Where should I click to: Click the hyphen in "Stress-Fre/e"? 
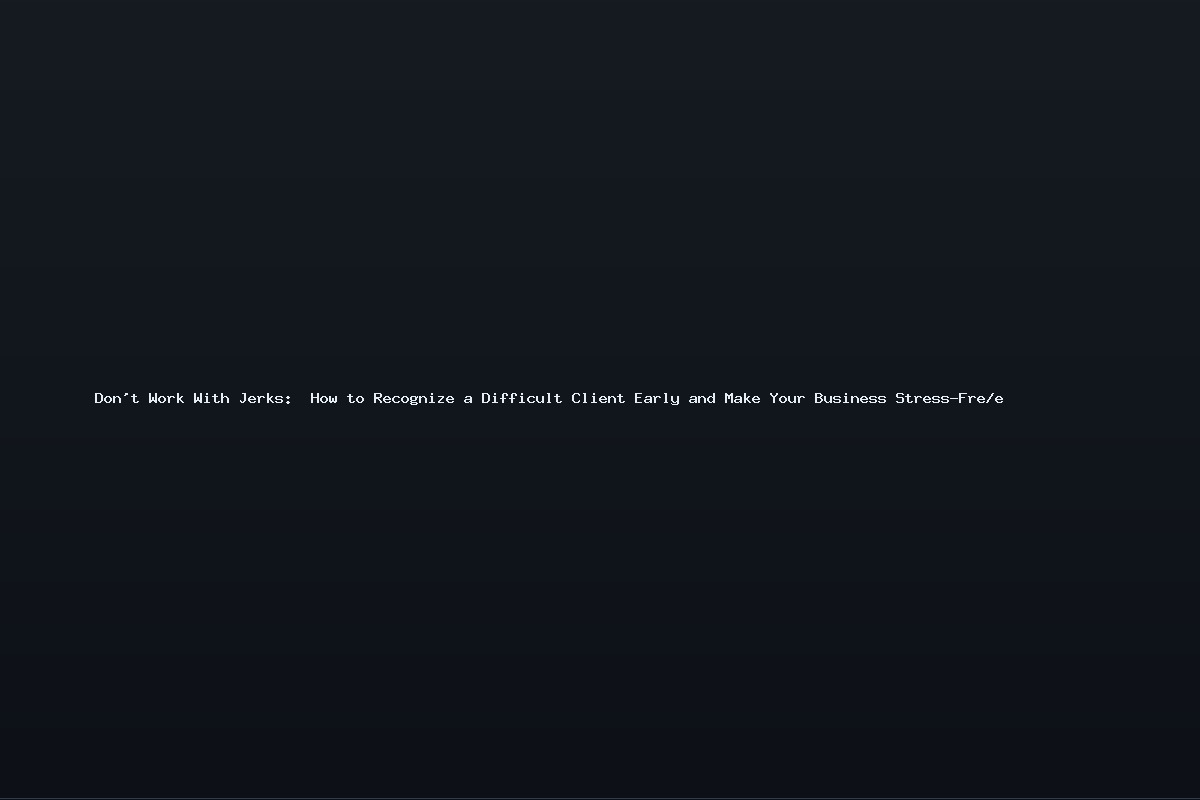pyautogui.click(x=954, y=399)
